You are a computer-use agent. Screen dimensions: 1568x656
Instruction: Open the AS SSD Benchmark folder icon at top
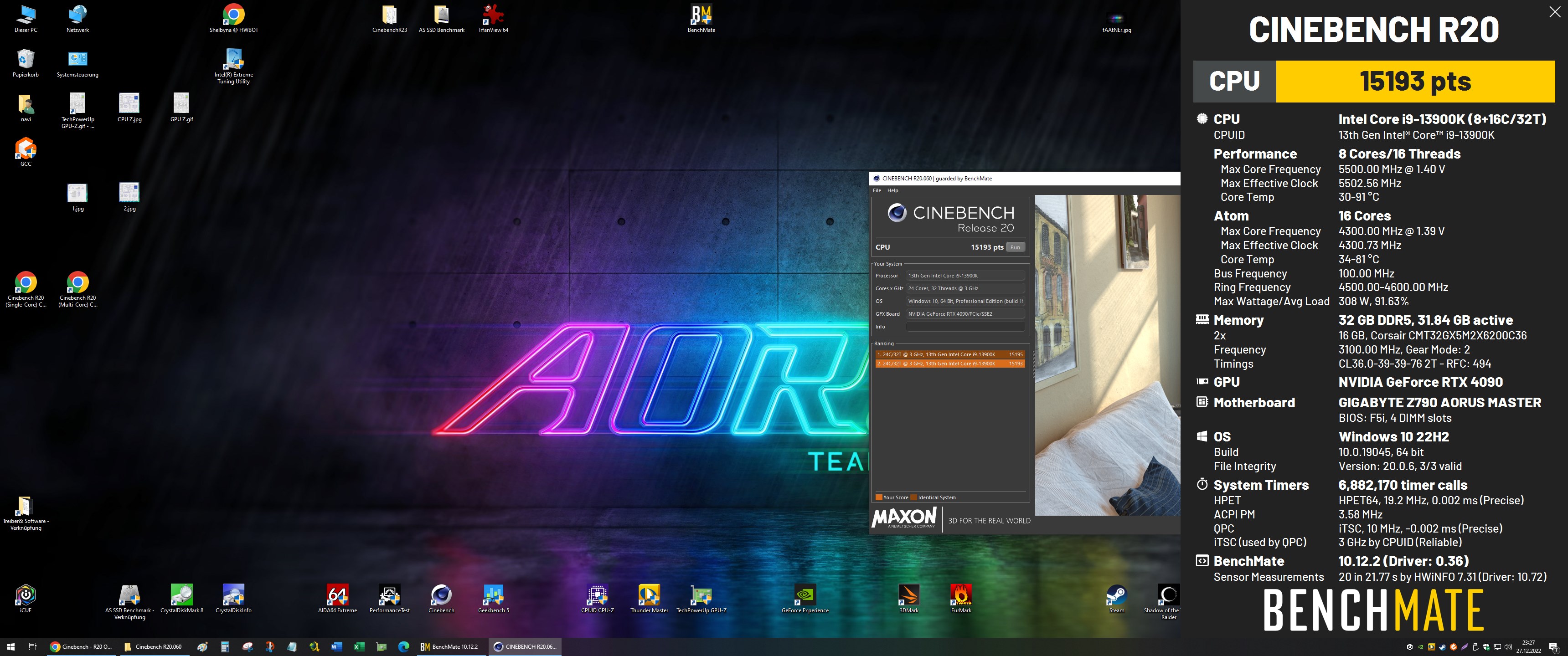[441, 18]
